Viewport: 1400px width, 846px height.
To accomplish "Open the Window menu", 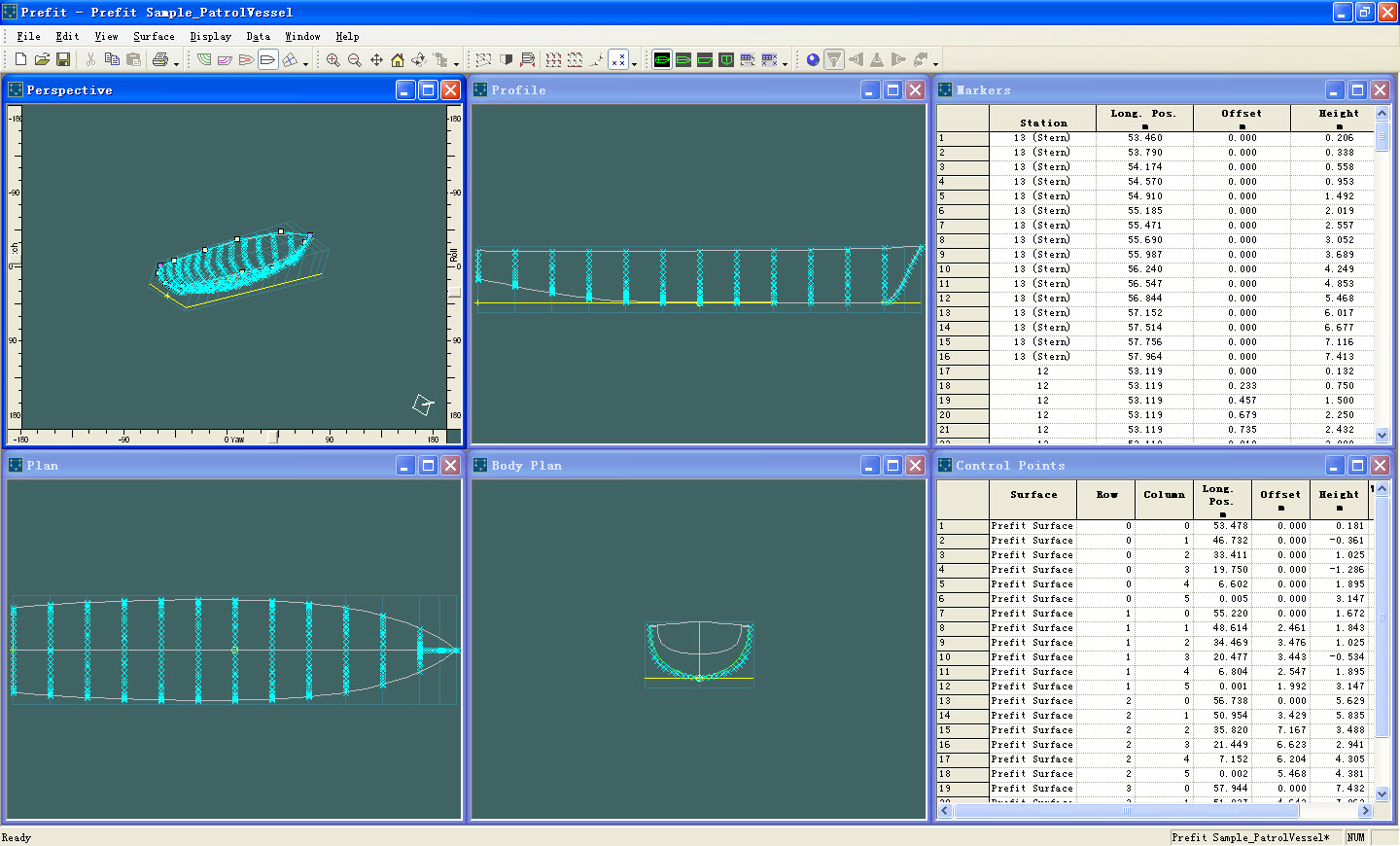I will click(x=302, y=36).
